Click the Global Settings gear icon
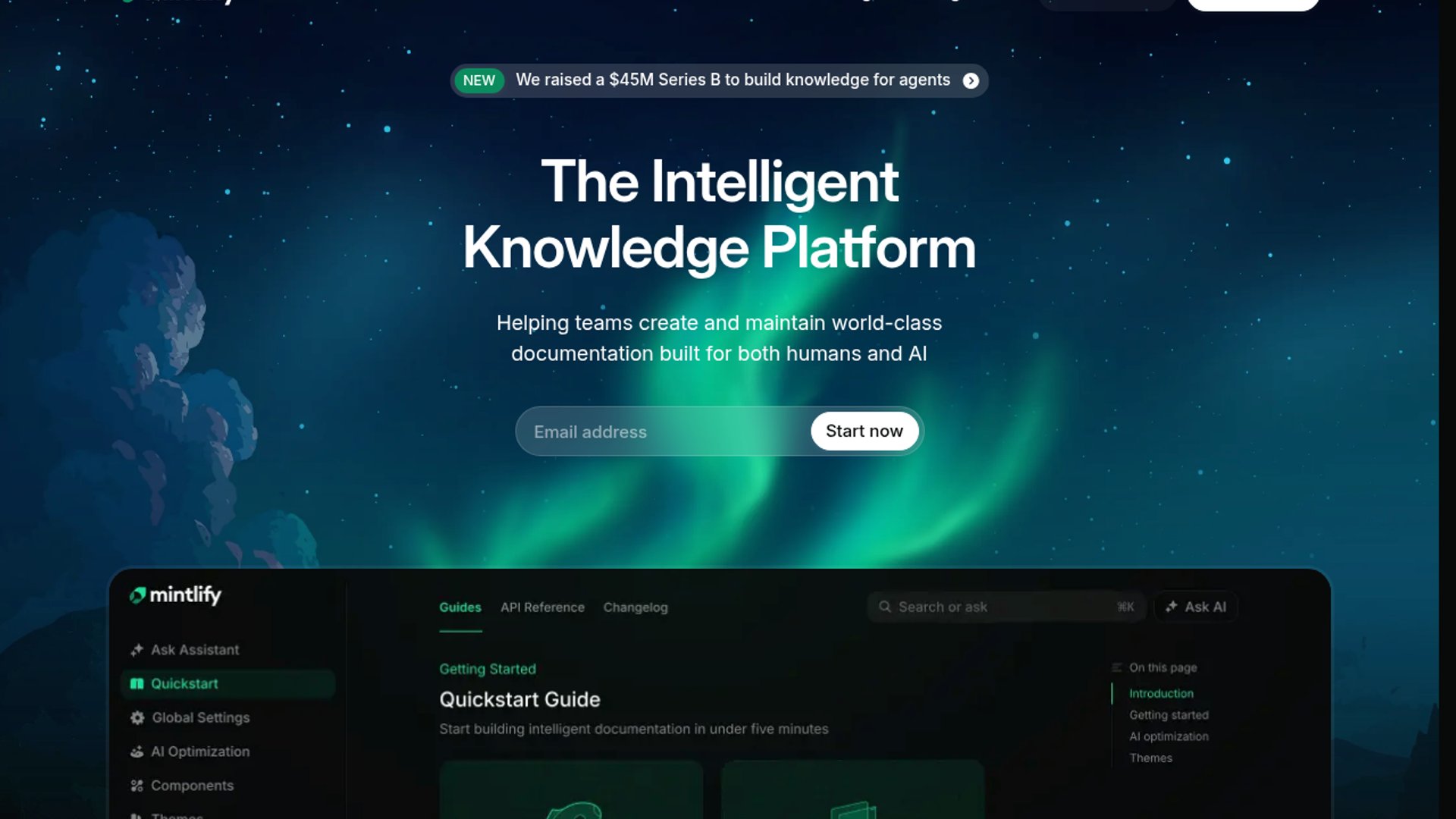 tap(137, 717)
